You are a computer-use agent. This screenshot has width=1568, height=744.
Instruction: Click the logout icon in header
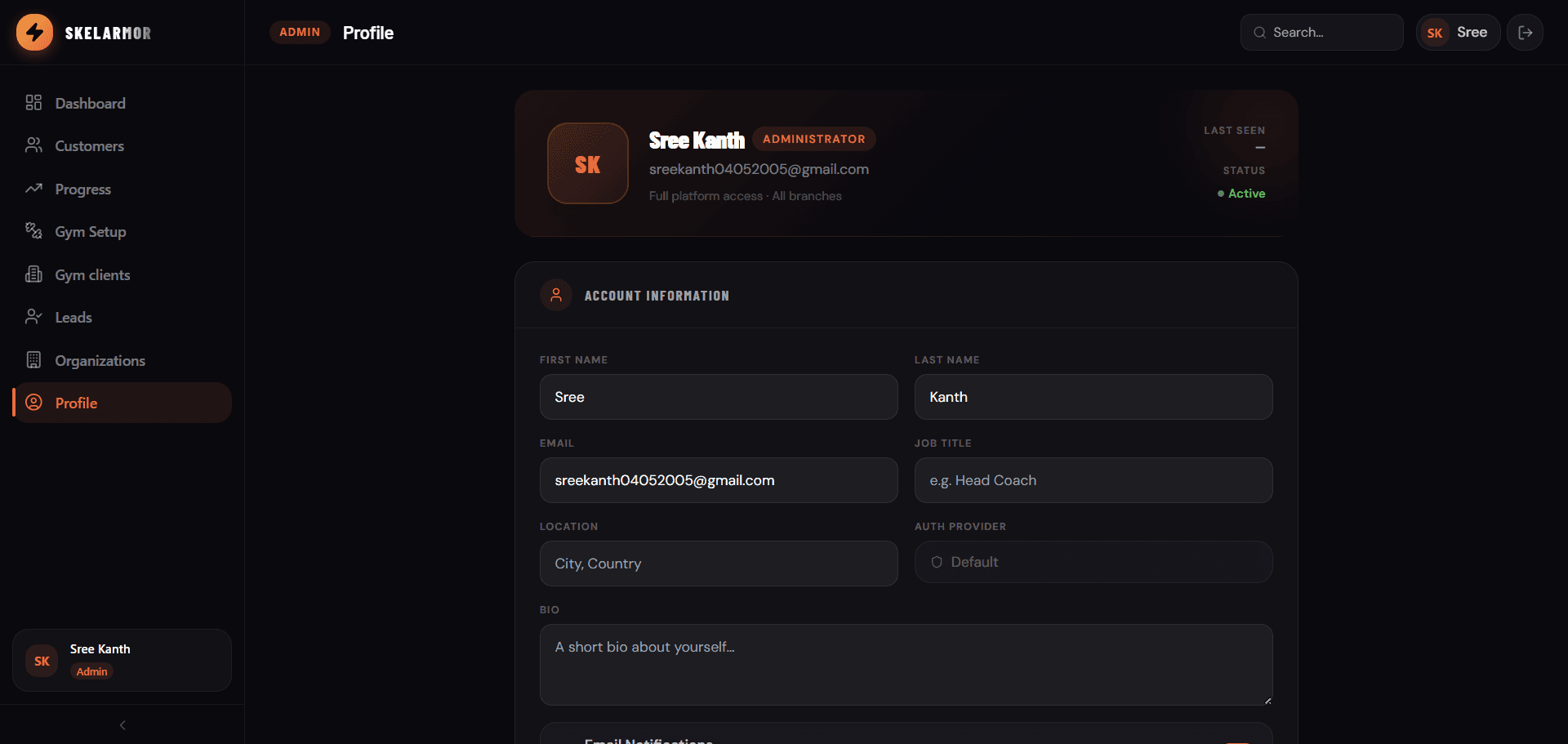[x=1525, y=33]
